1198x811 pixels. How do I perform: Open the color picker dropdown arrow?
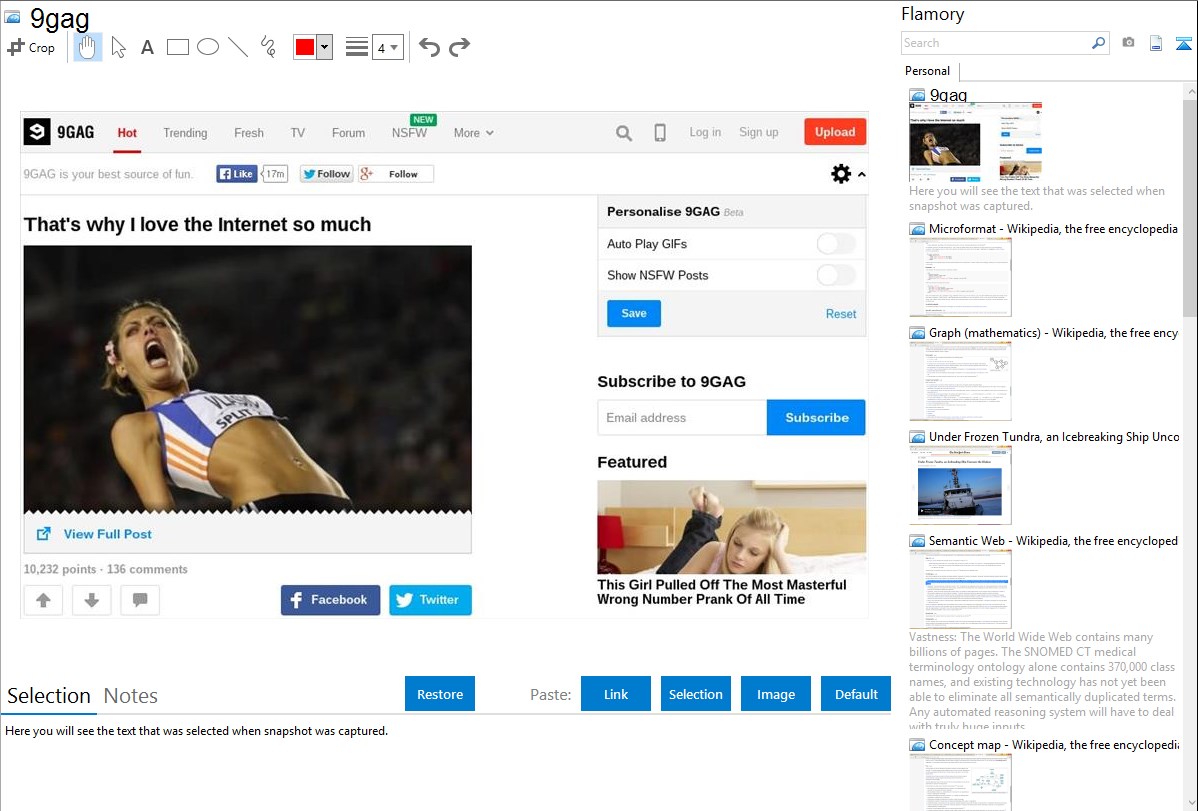point(325,47)
